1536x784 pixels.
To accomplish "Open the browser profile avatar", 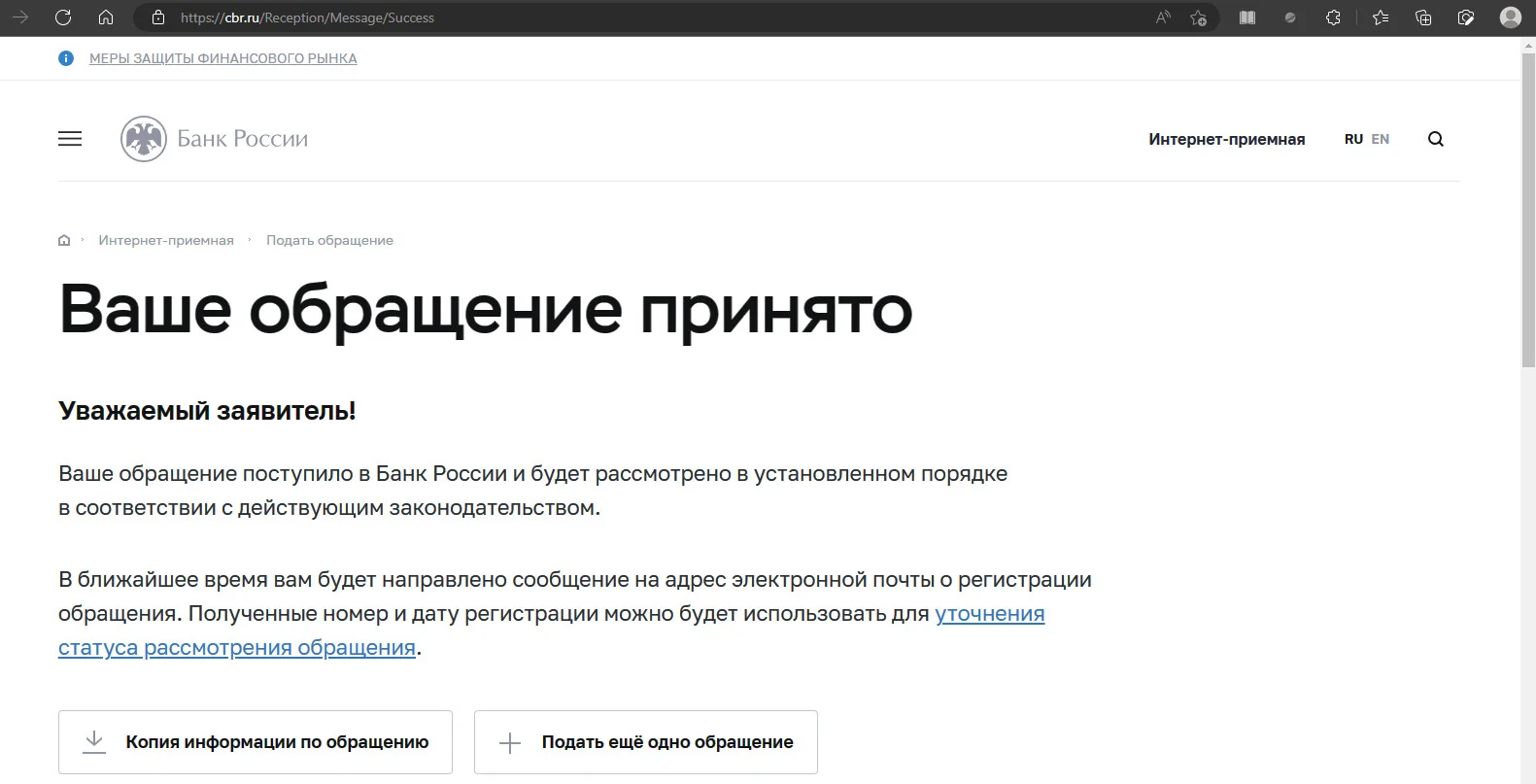I will (x=1510, y=17).
